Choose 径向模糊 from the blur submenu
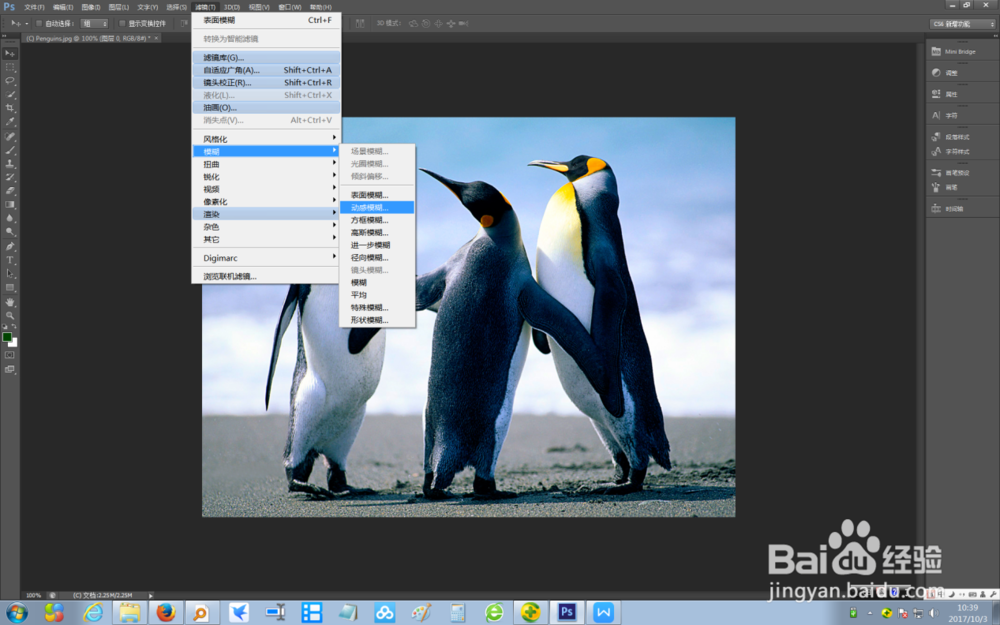Screen dimensions: 1000x625 (x=377, y=257)
